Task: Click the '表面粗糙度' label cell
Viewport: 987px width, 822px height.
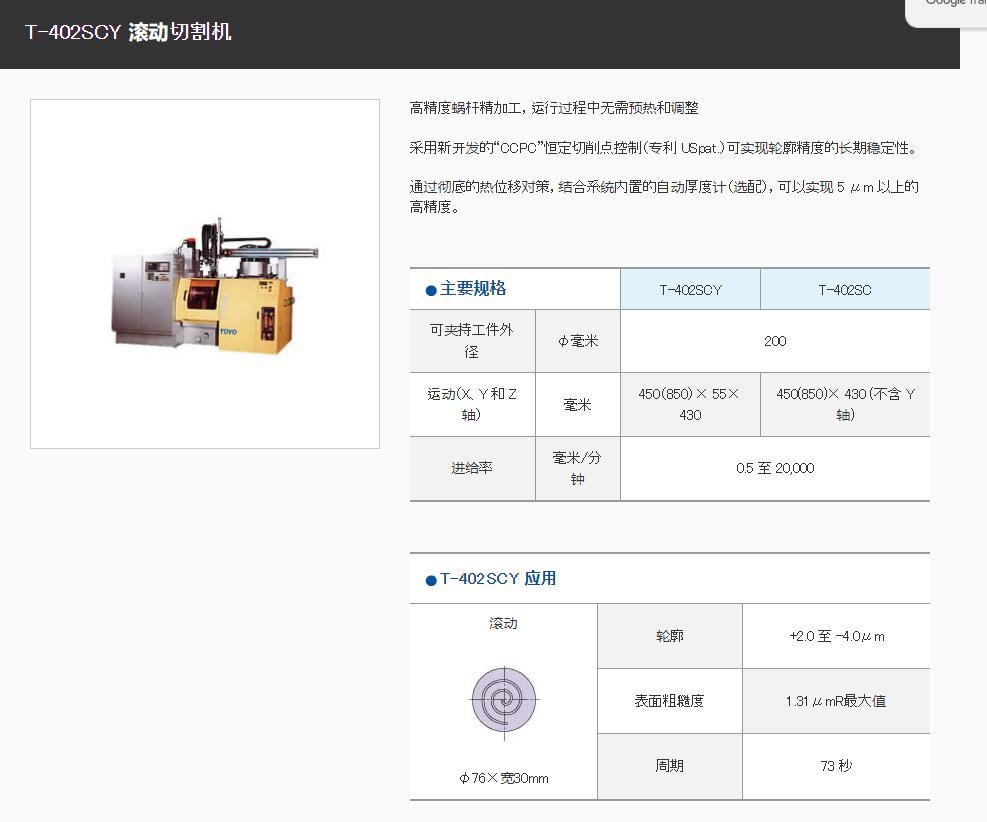Action: [670, 701]
